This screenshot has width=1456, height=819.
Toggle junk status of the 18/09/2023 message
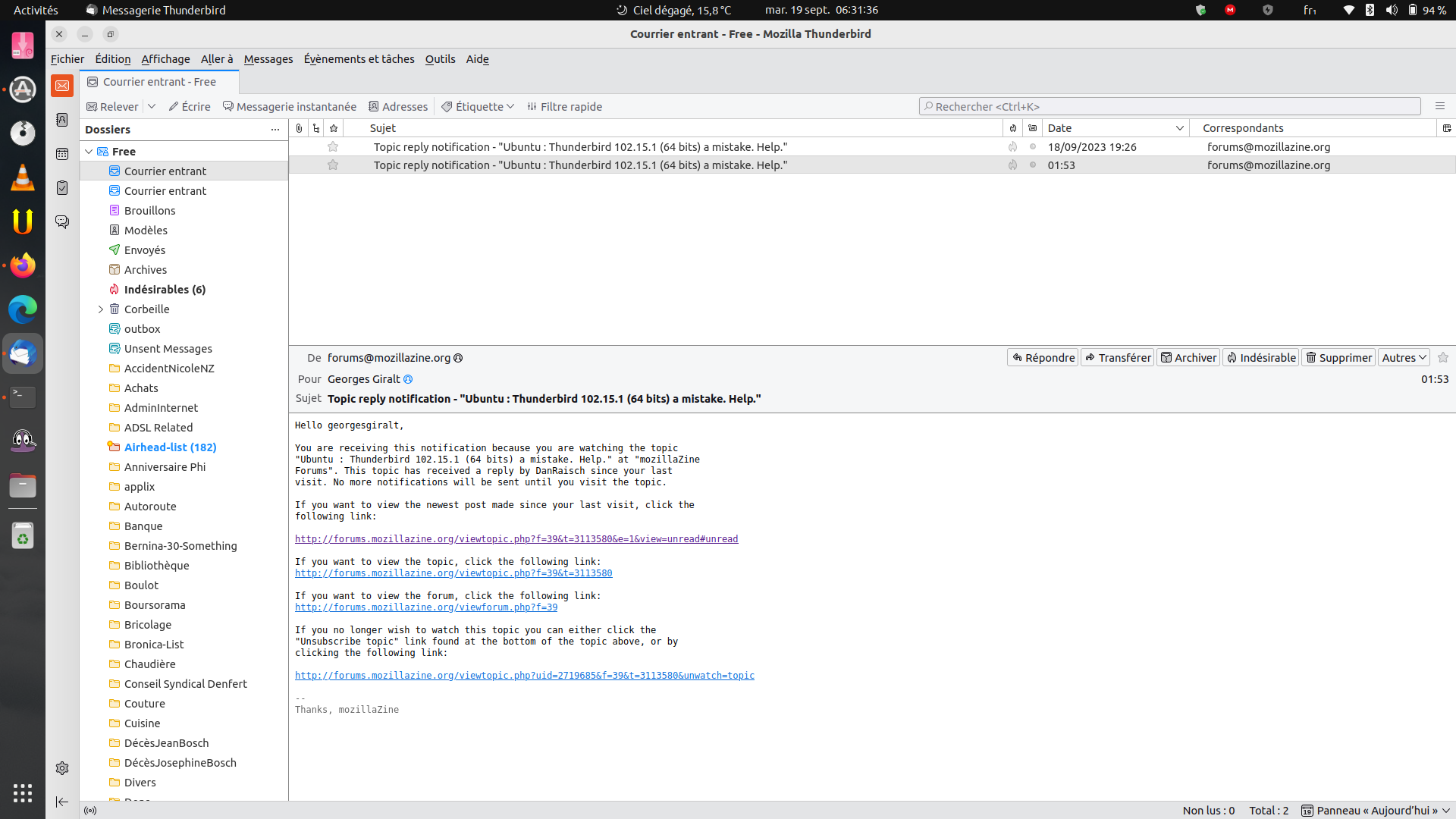click(1012, 147)
